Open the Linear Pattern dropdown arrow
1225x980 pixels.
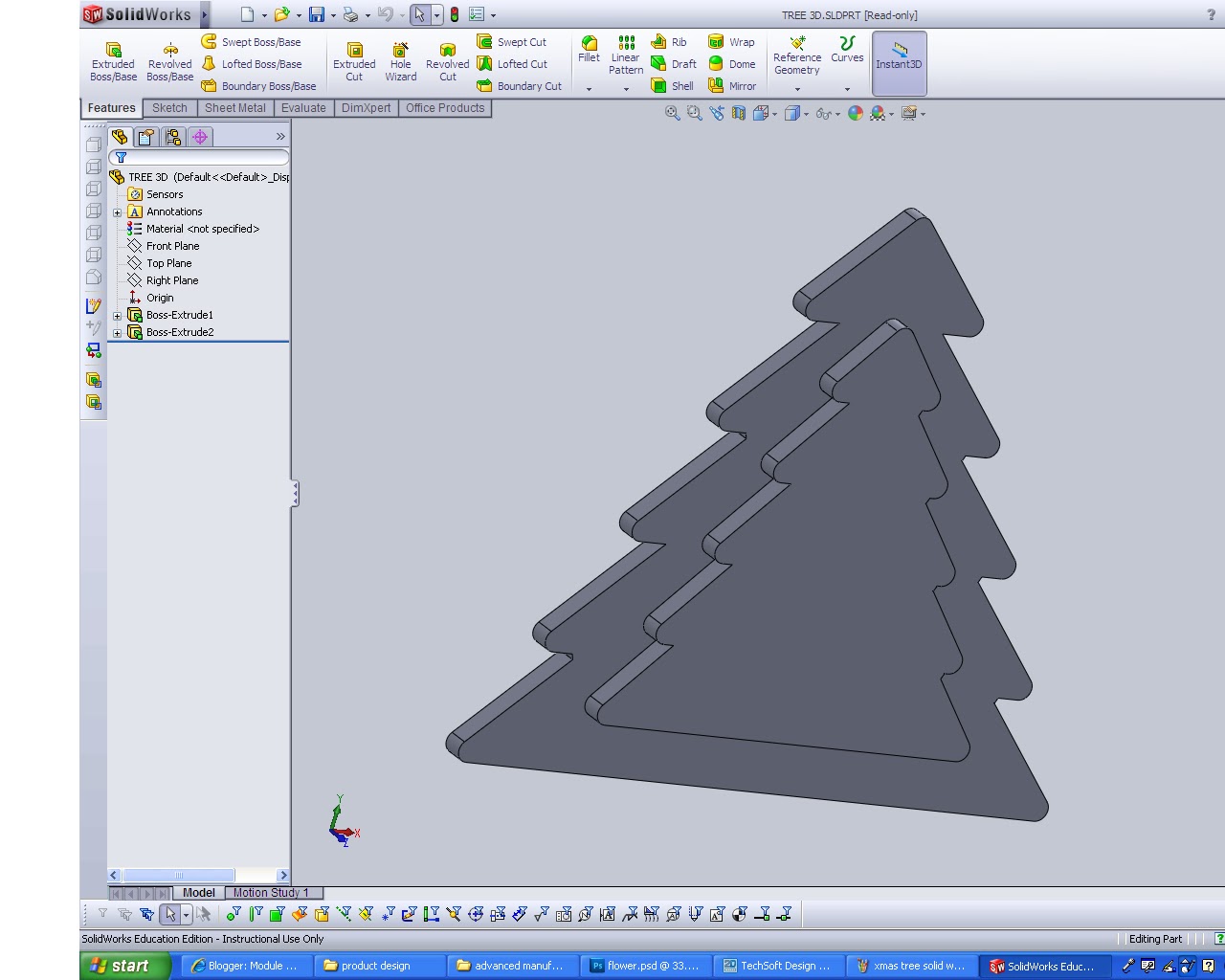click(x=626, y=89)
